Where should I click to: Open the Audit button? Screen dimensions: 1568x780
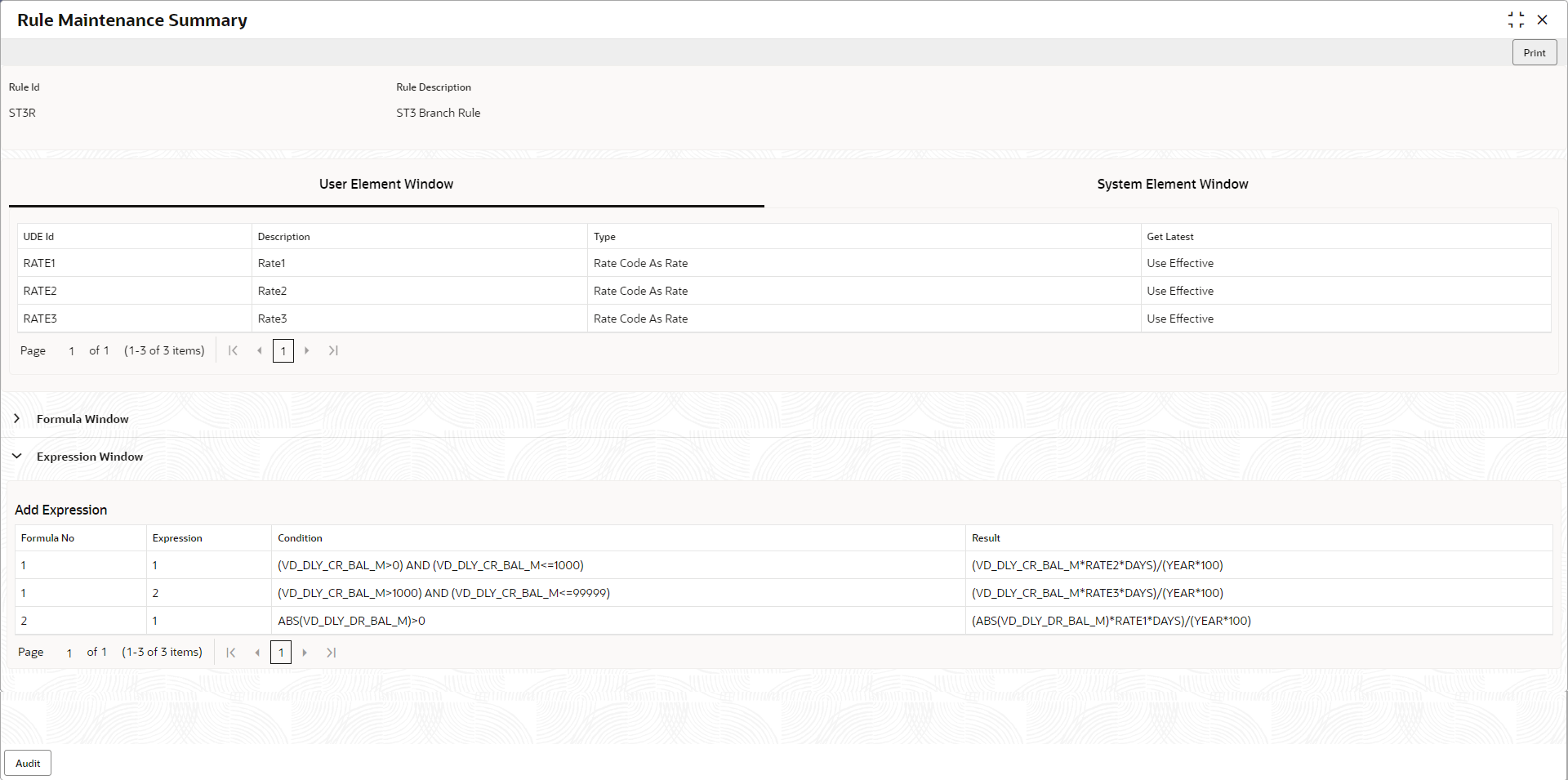click(x=28, y=763)
